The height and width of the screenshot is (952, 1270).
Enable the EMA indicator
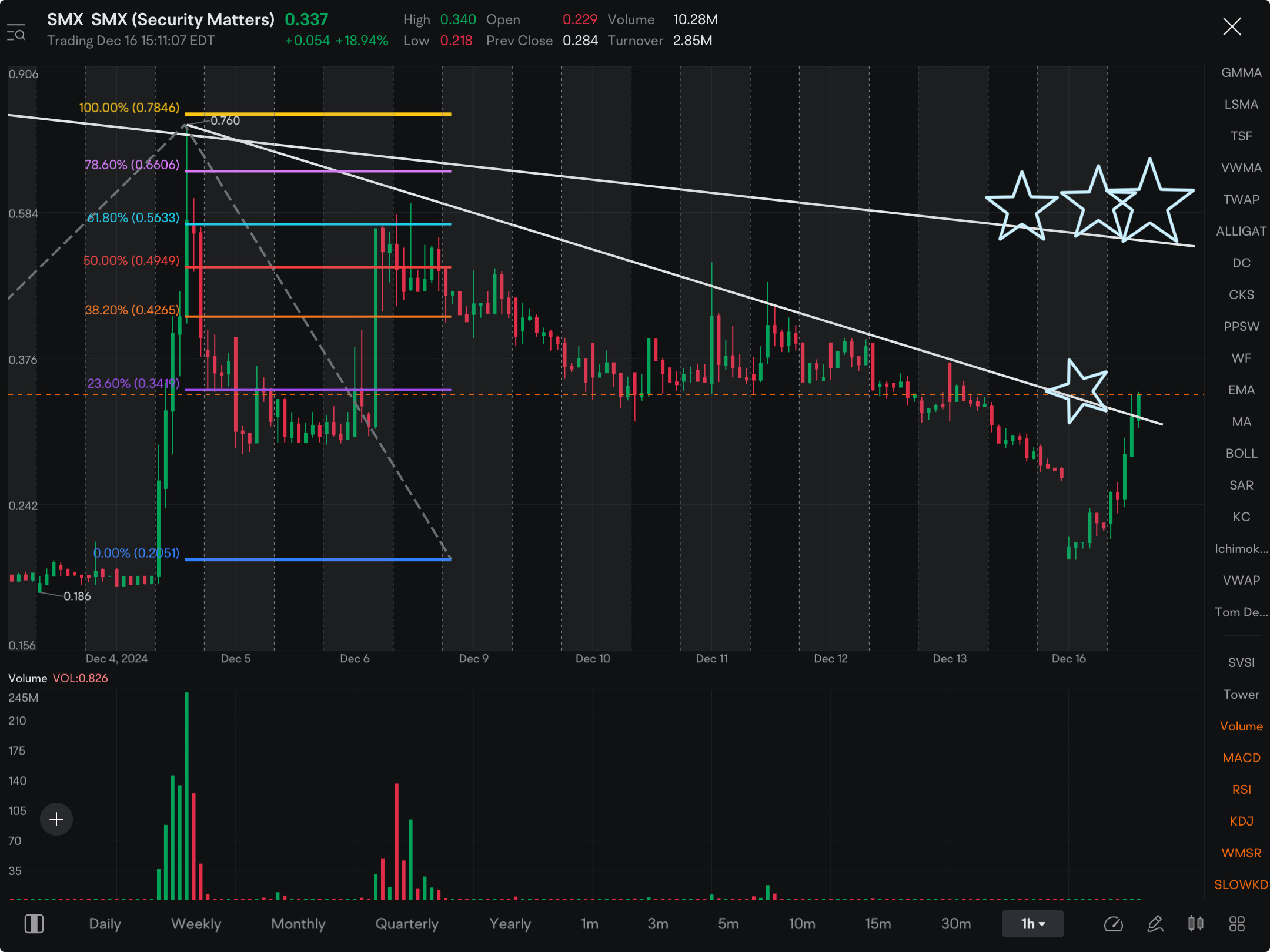[x=1241, y=390]
